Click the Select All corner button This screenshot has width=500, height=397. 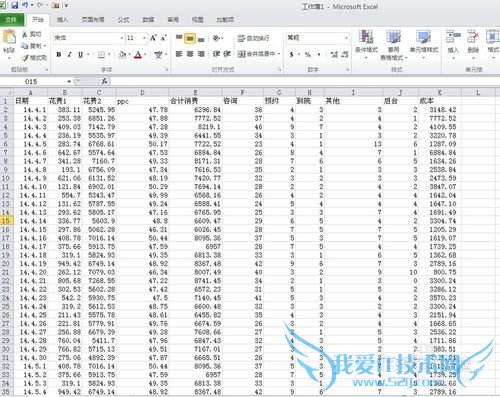click(x=7, y=92)
